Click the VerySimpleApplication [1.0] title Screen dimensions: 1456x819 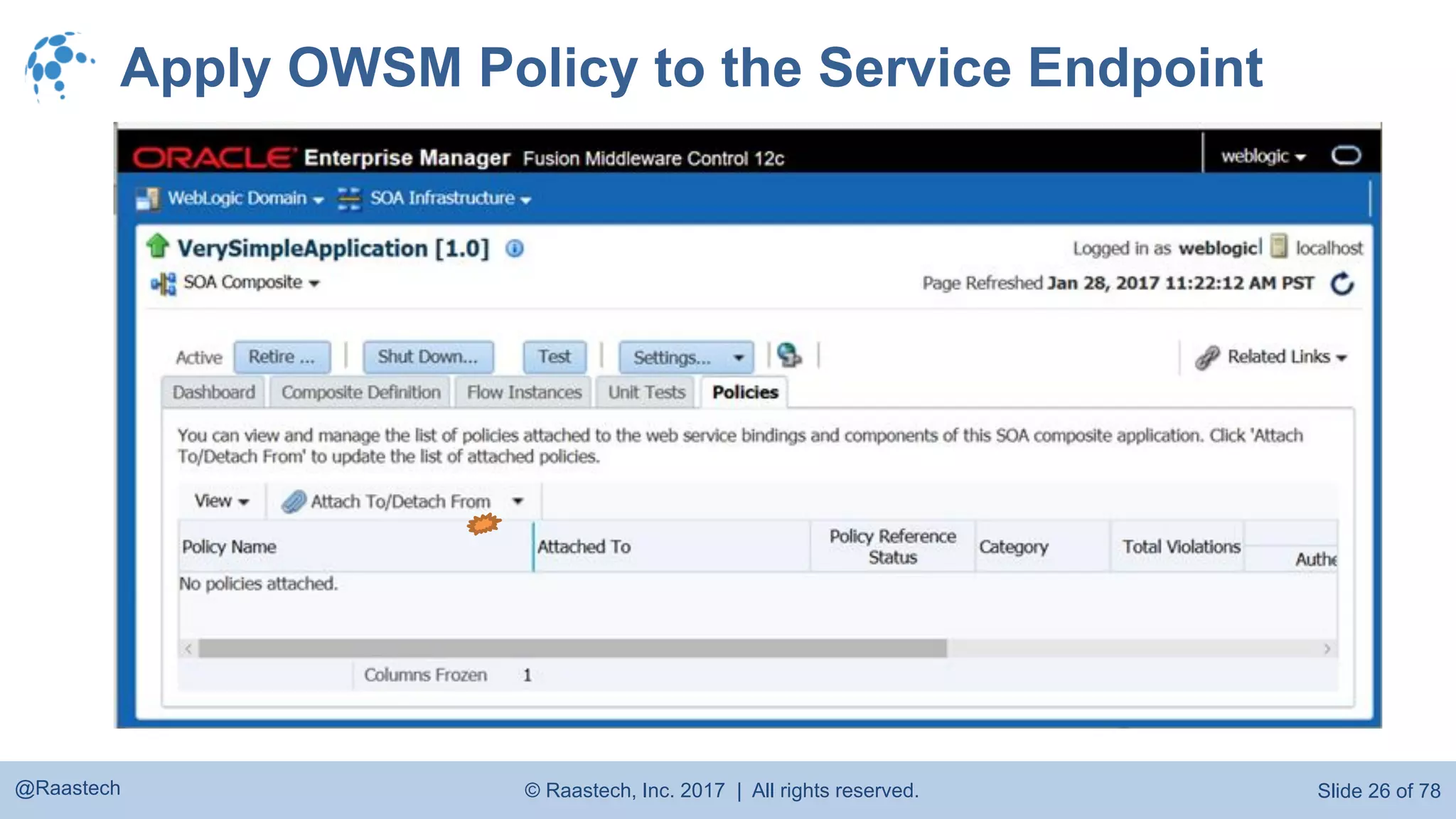click(333, 248)
